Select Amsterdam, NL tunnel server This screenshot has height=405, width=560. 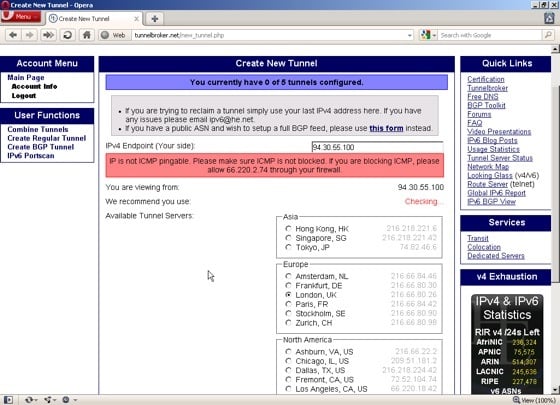click(x=288, y=276)
